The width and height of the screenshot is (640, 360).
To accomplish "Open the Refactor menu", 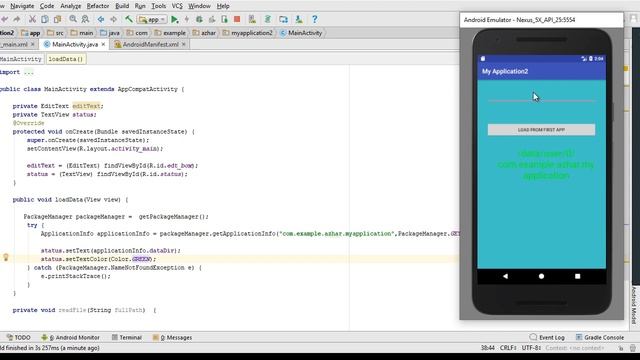I will point(98,6).
